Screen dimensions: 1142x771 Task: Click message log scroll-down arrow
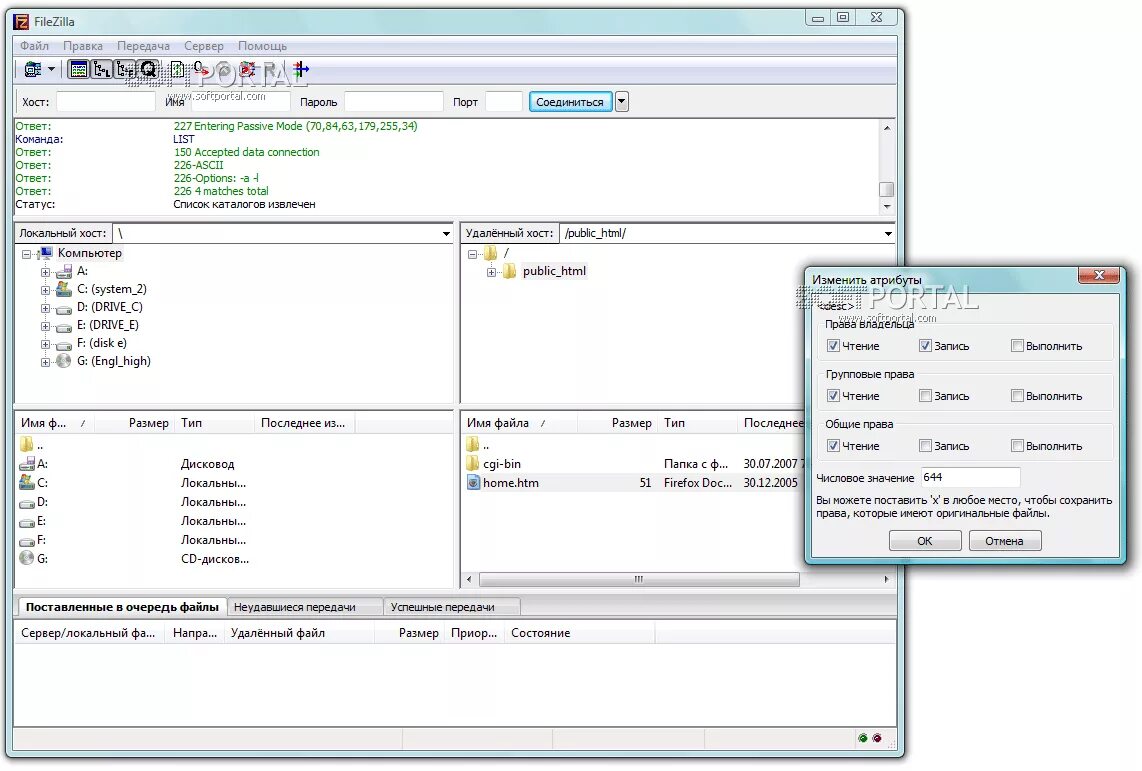pos(886,207)
